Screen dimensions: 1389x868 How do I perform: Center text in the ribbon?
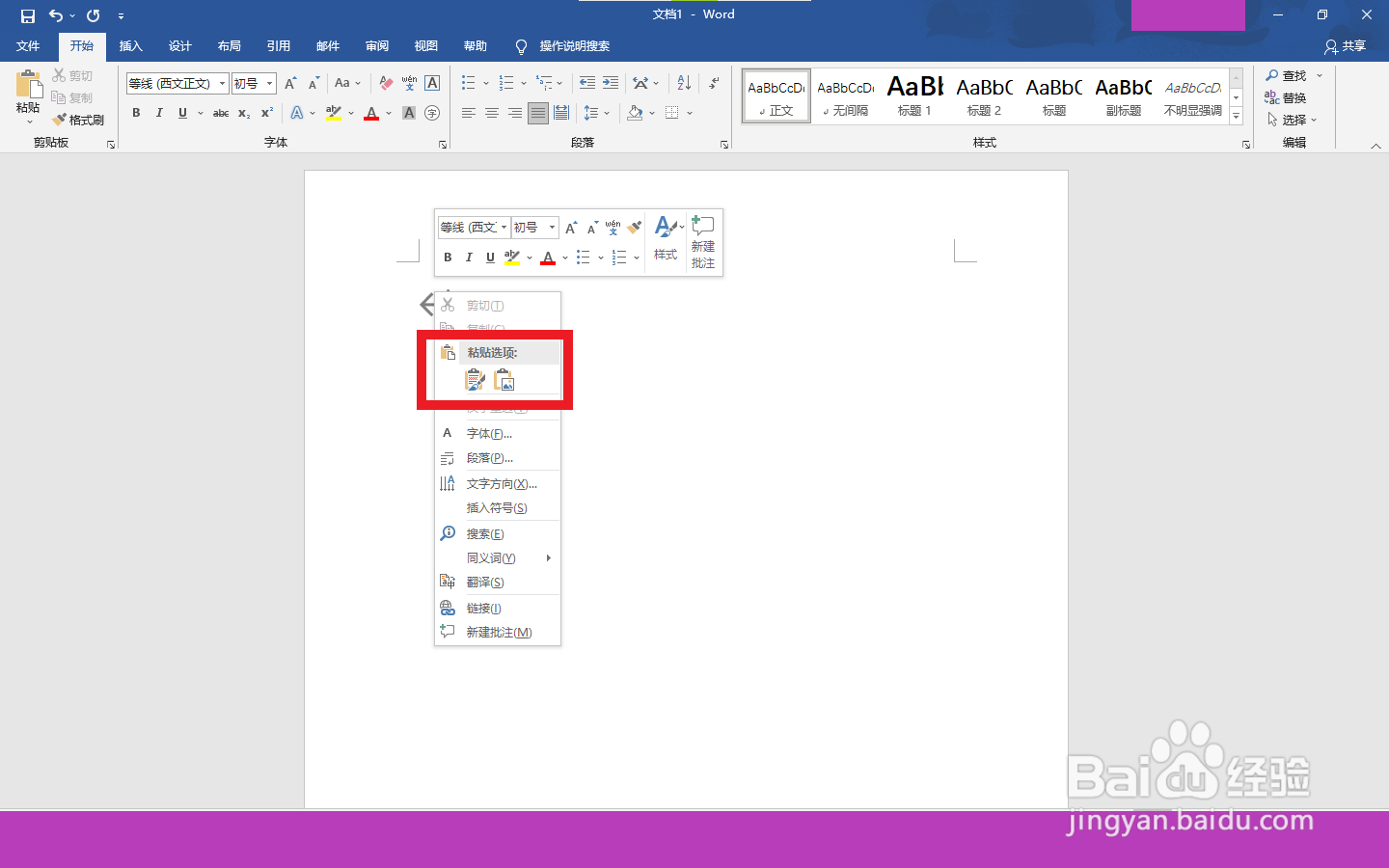(492, 113)
